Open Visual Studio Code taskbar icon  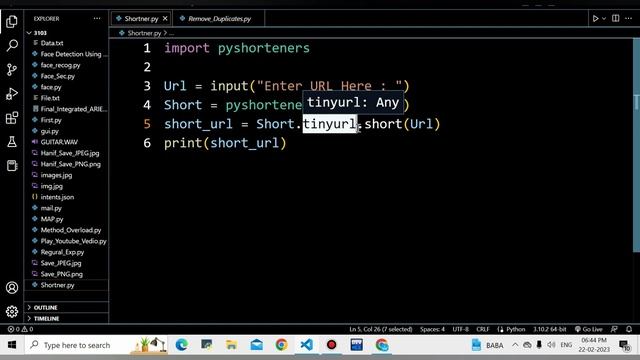307,345
